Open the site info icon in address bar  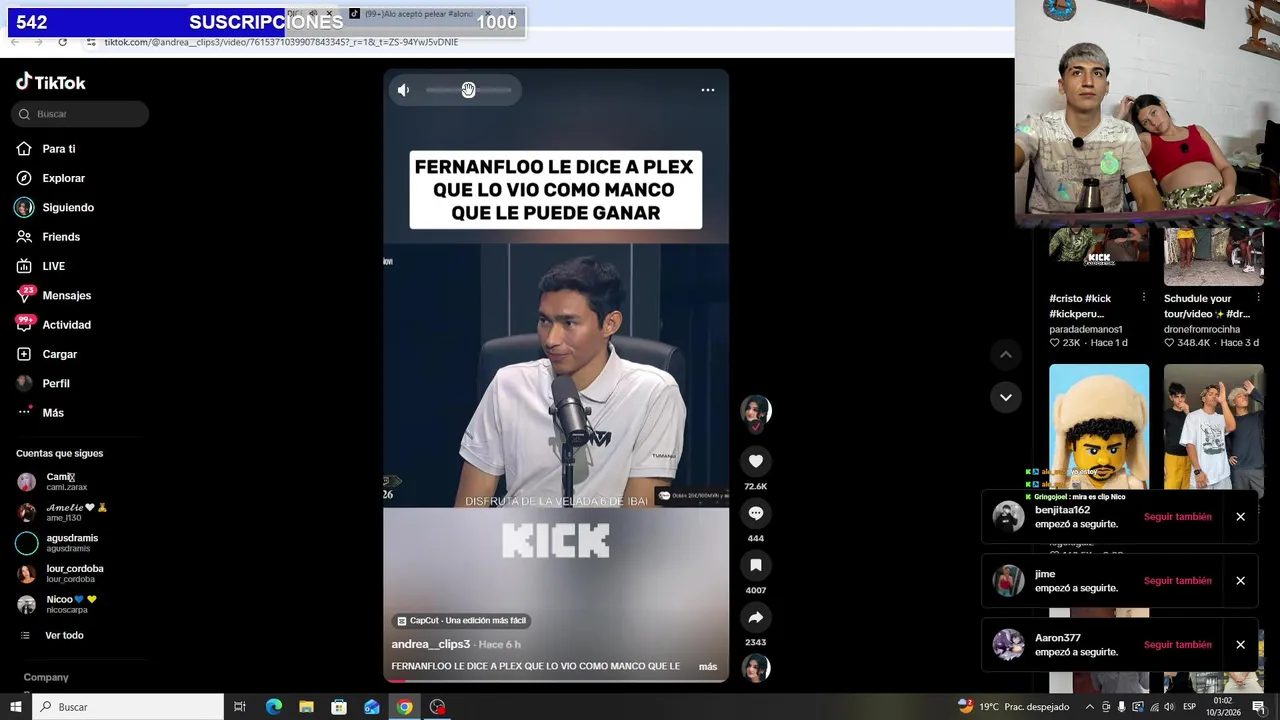(91, 42)
